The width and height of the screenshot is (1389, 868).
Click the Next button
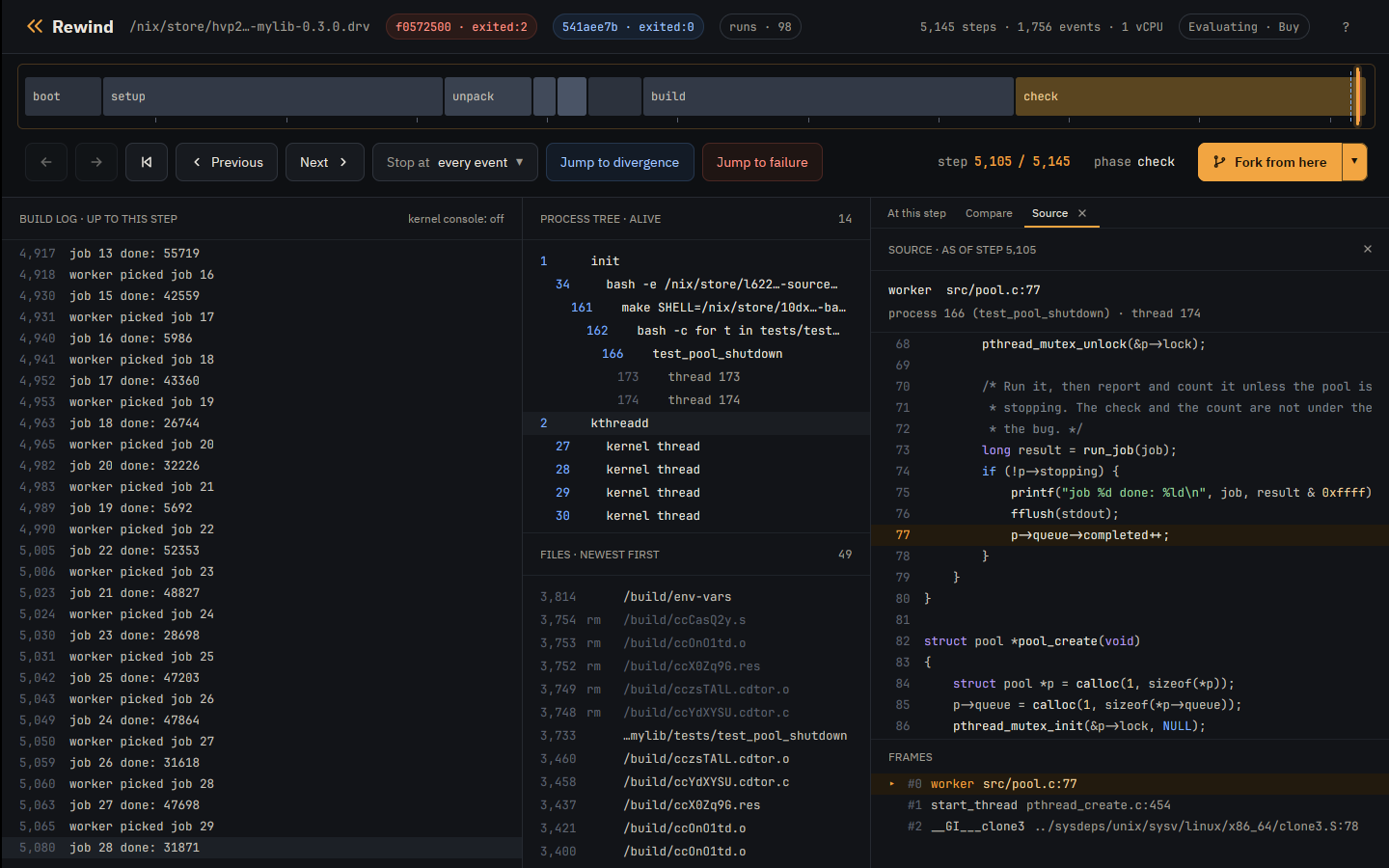tap(324, 162)
